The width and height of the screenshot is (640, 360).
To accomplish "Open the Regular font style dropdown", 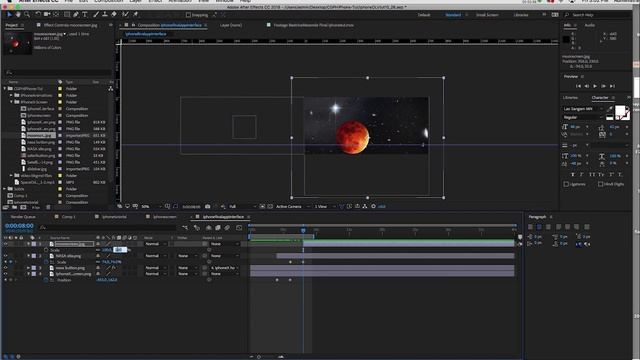I will click(x=582, y=117).
